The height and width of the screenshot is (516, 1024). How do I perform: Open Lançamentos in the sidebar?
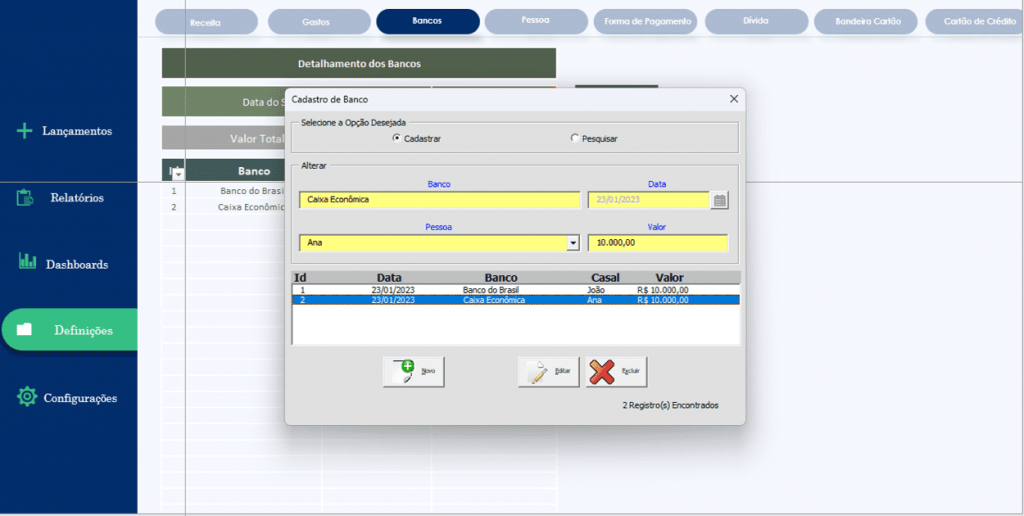[77, 131]
